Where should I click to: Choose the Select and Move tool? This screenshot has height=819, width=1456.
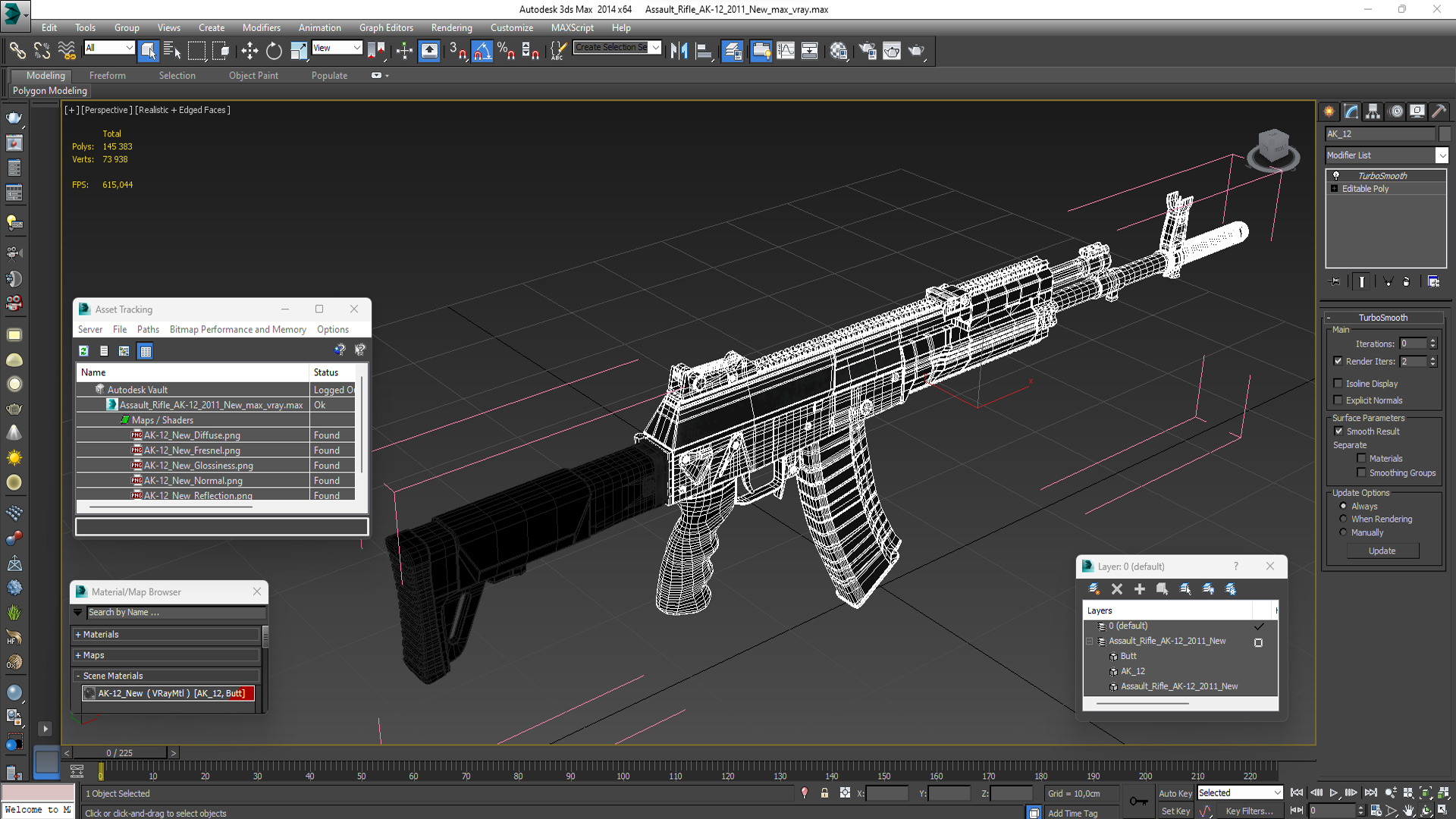(x=249, y=51)
